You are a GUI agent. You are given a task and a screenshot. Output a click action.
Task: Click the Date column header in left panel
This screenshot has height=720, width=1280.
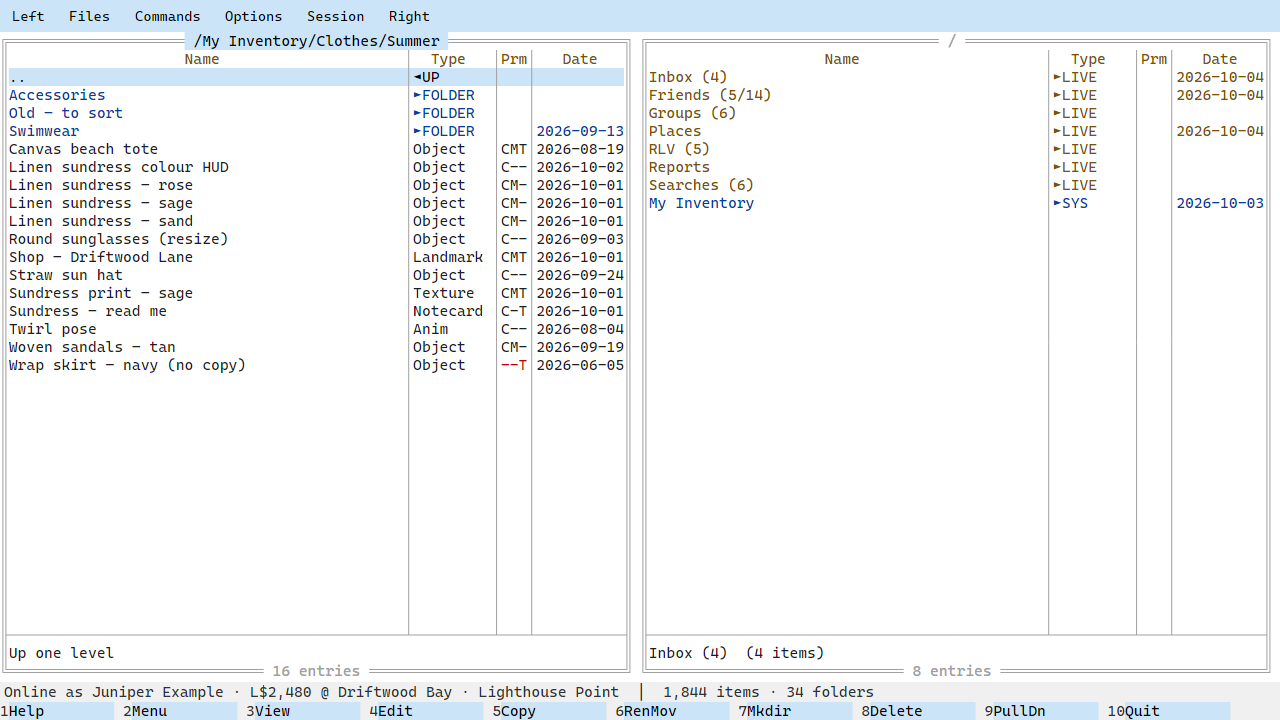pos(580,59)
